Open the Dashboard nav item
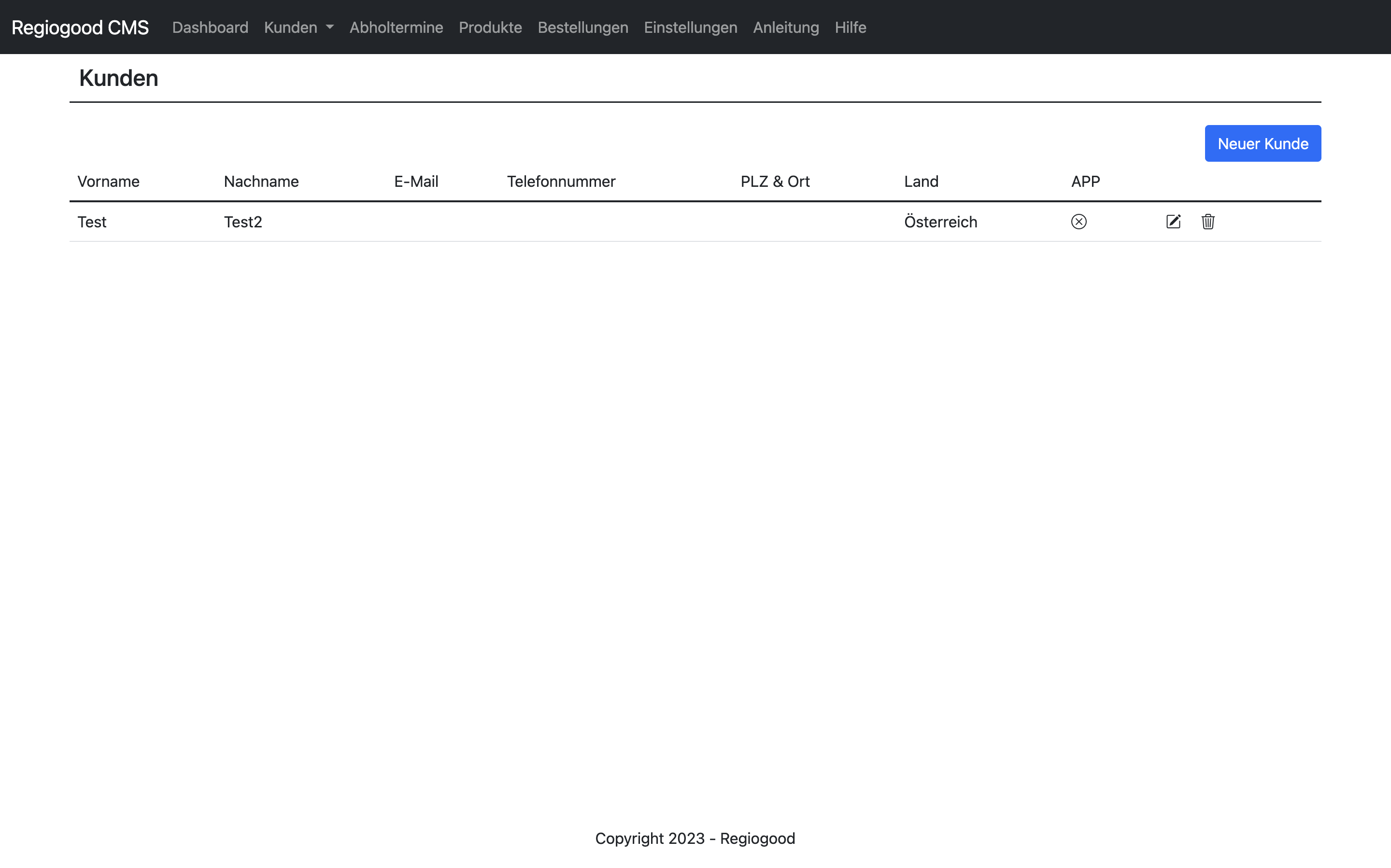The width and height of the screenshot is (1391, 868). click(x=210, y=27)
